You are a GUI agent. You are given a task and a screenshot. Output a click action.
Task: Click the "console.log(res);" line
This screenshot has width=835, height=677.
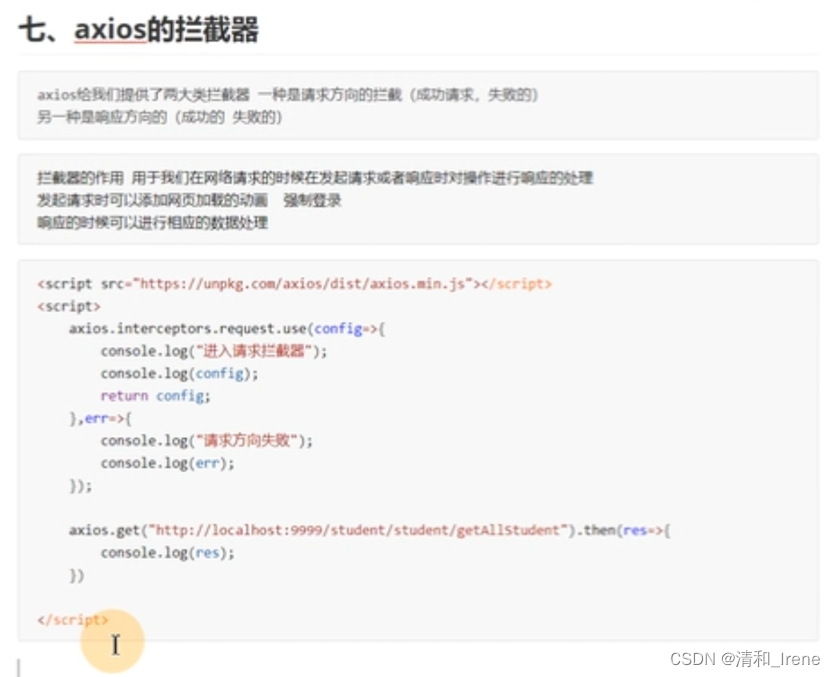click(x=168, y=553)
